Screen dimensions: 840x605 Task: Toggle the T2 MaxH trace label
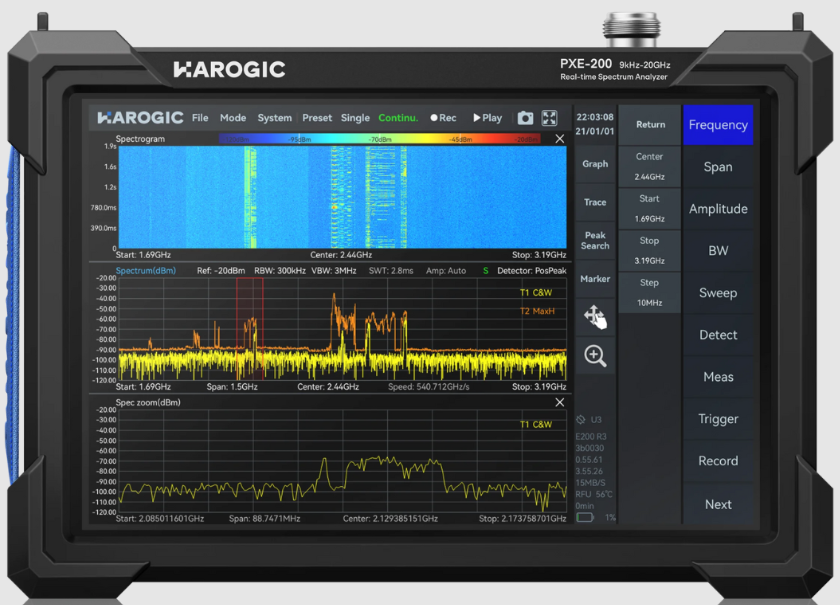[536, 311]
